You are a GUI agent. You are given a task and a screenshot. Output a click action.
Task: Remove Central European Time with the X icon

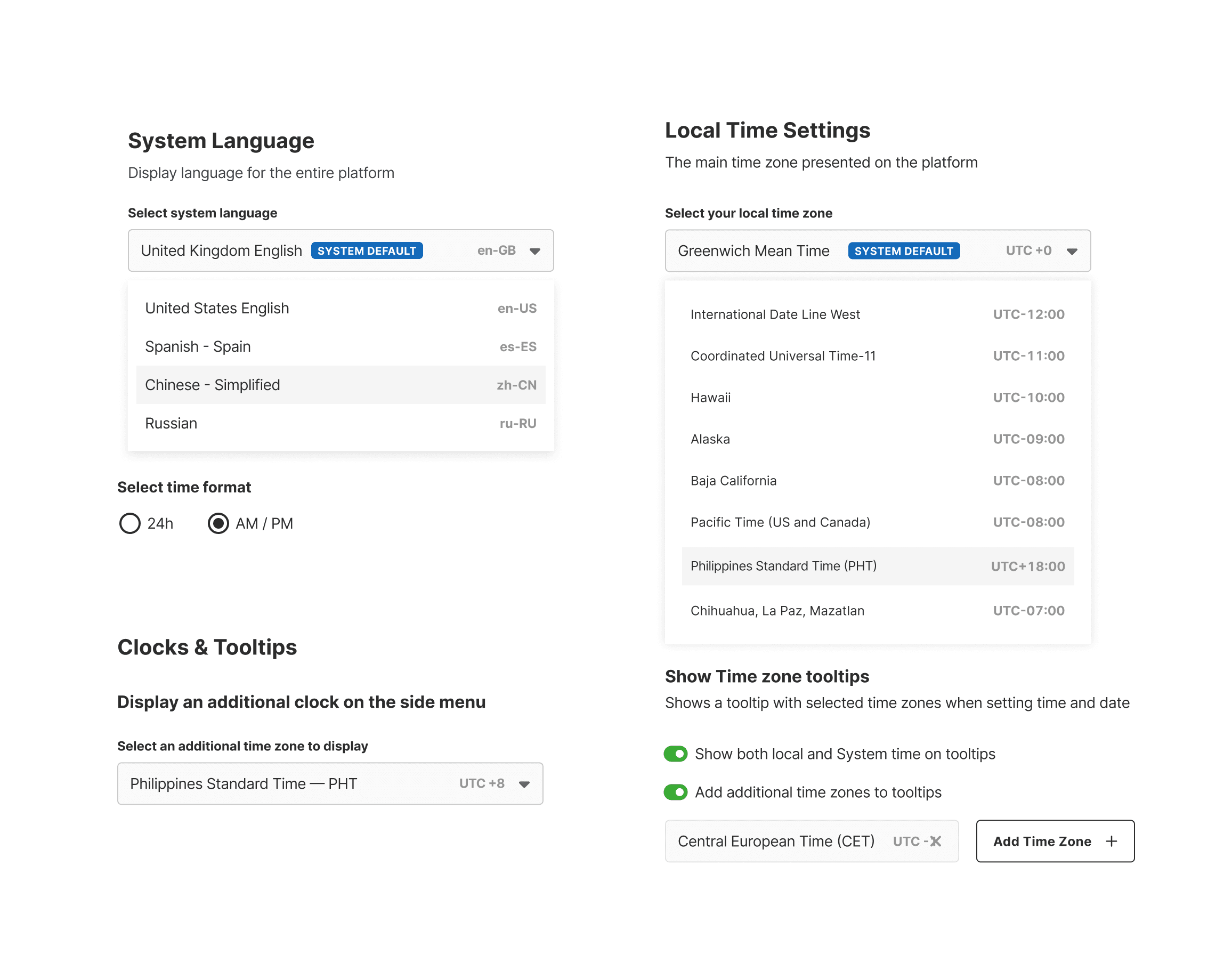pyautogui.click(x=936, y=841)
